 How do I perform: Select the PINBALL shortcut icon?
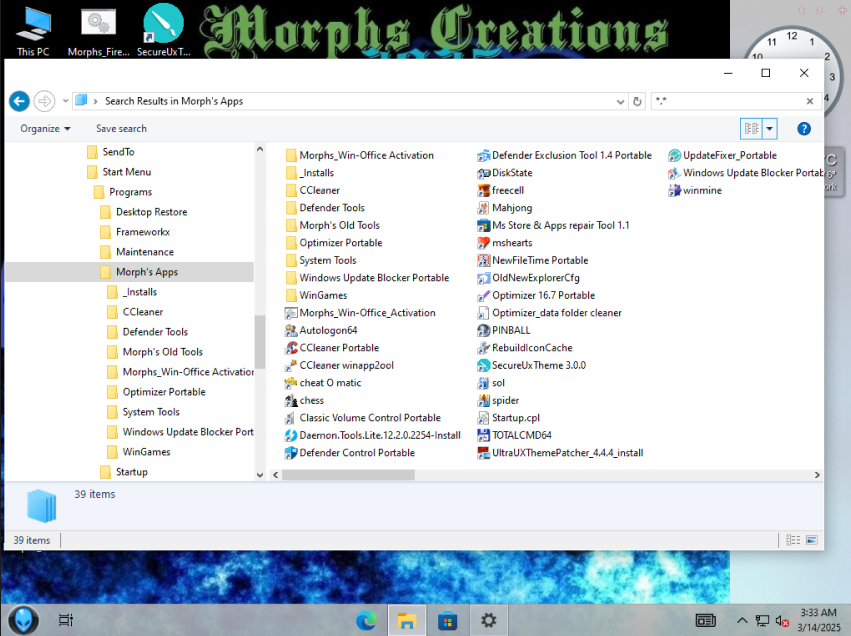[483, 330]
